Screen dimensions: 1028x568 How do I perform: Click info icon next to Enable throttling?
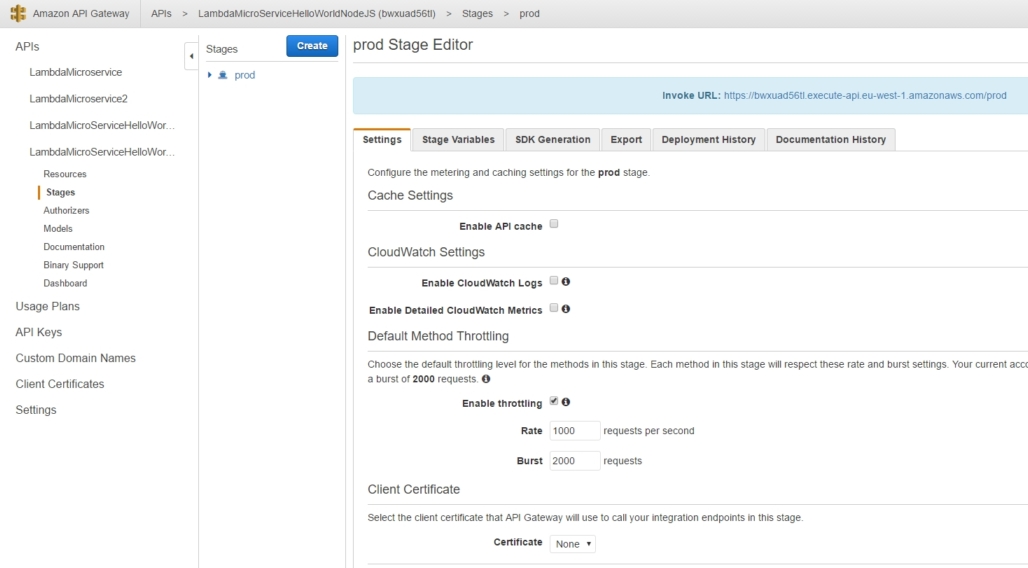(x=566, y=402)
